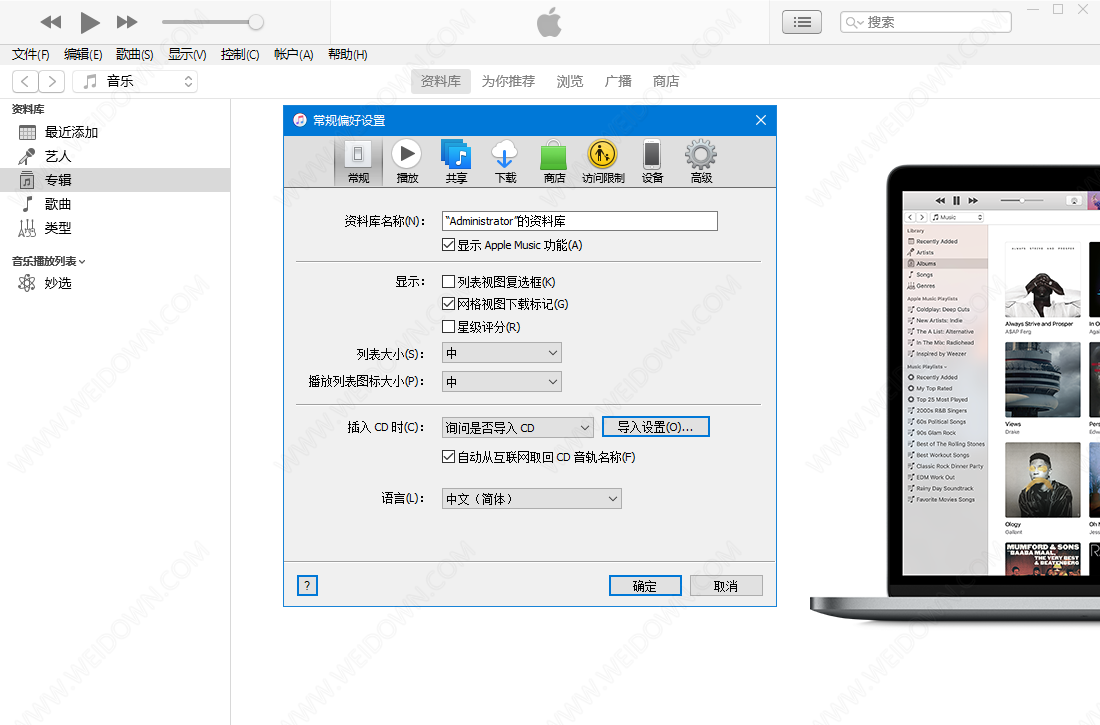Open the 帮助 menu
This screenshot has height=725, width=1100.
pos(347,55)
